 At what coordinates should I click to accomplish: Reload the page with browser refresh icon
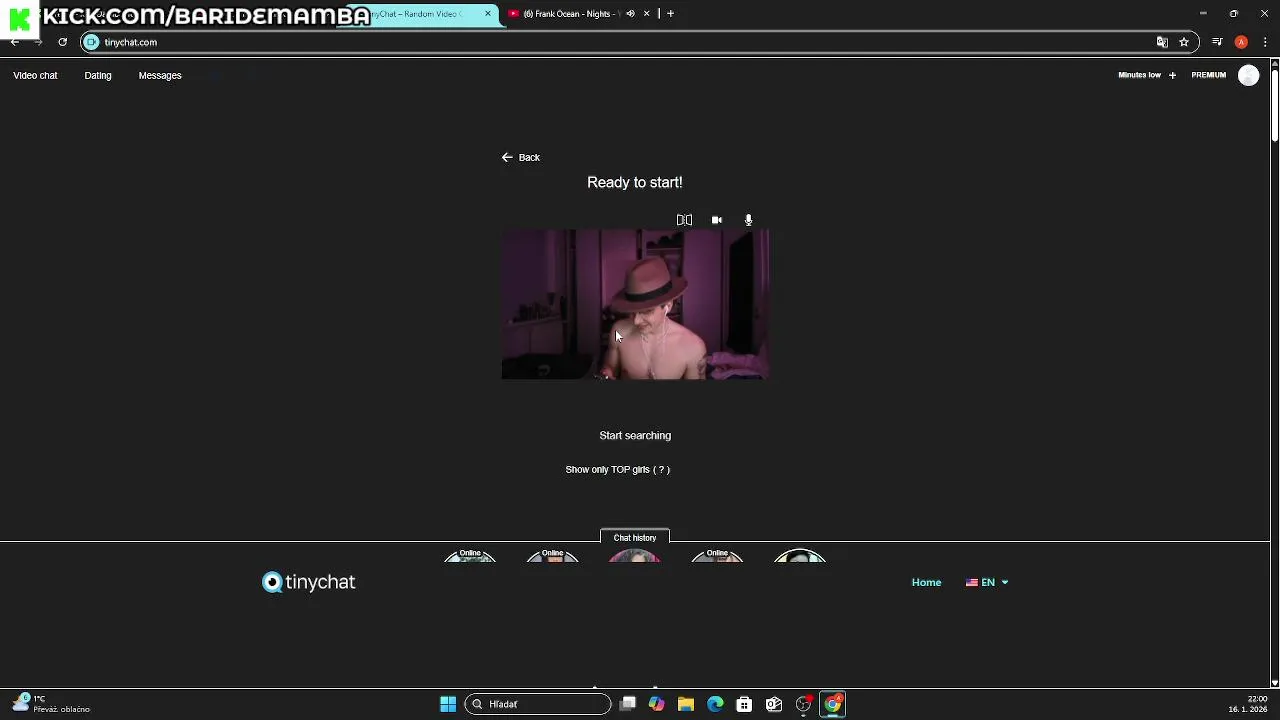tap(62, 42)
